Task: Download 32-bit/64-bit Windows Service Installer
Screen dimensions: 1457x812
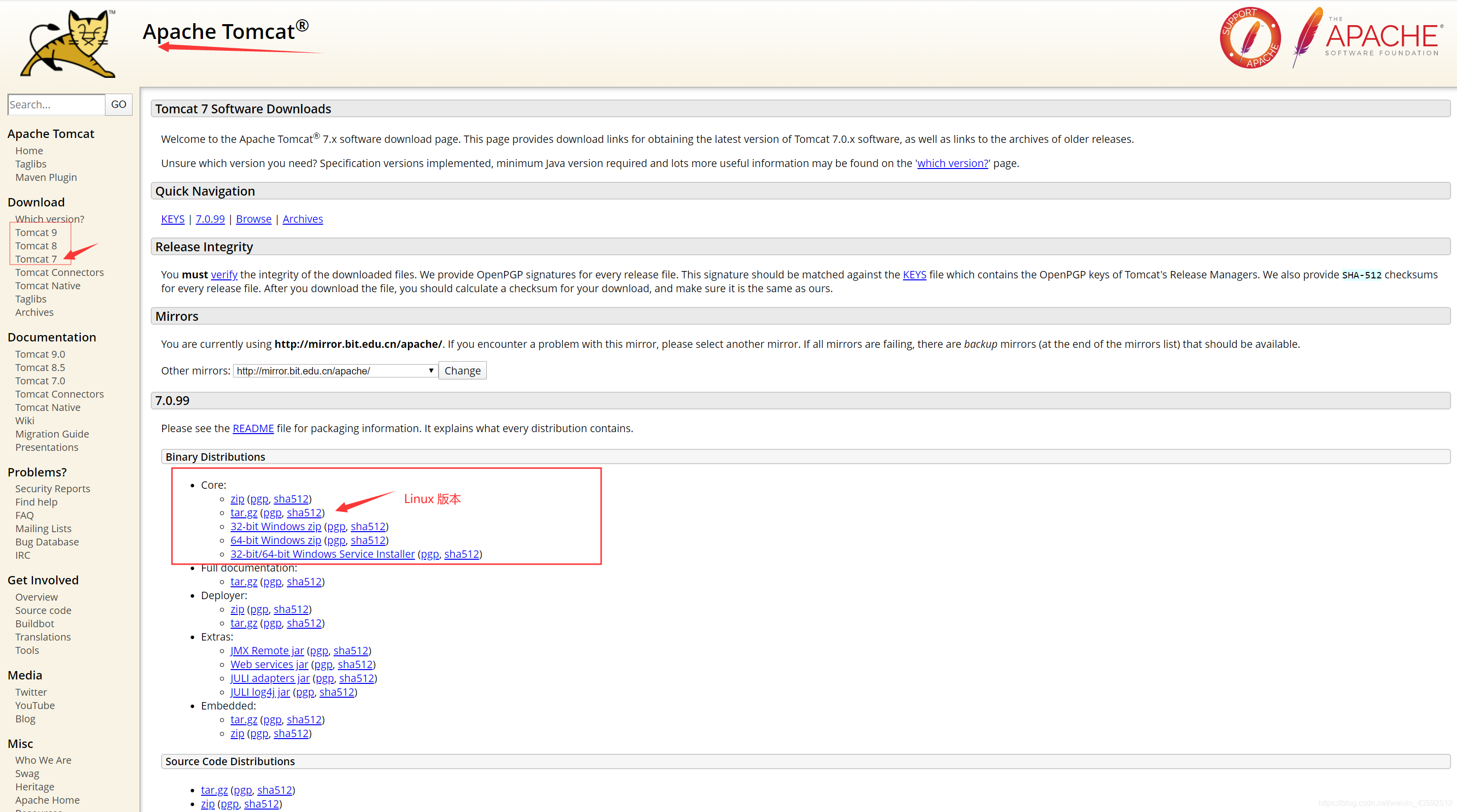Action: tap(322, 554)
